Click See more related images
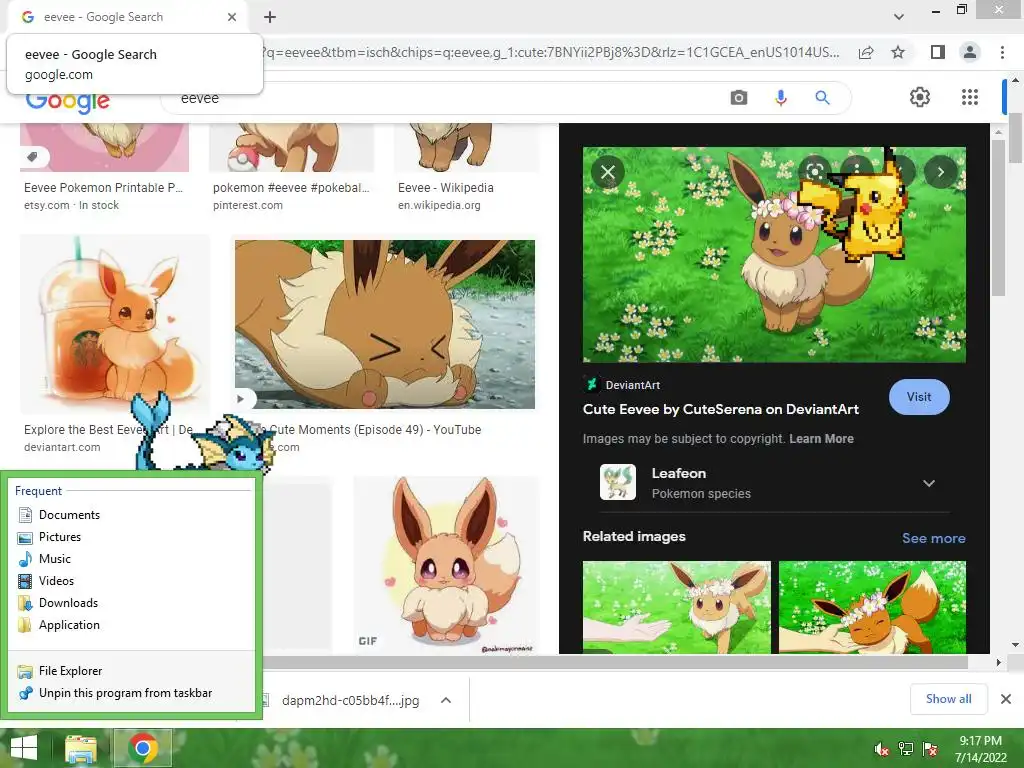Viewport: 1024px width, 768px height. click(x=933, y=538)
